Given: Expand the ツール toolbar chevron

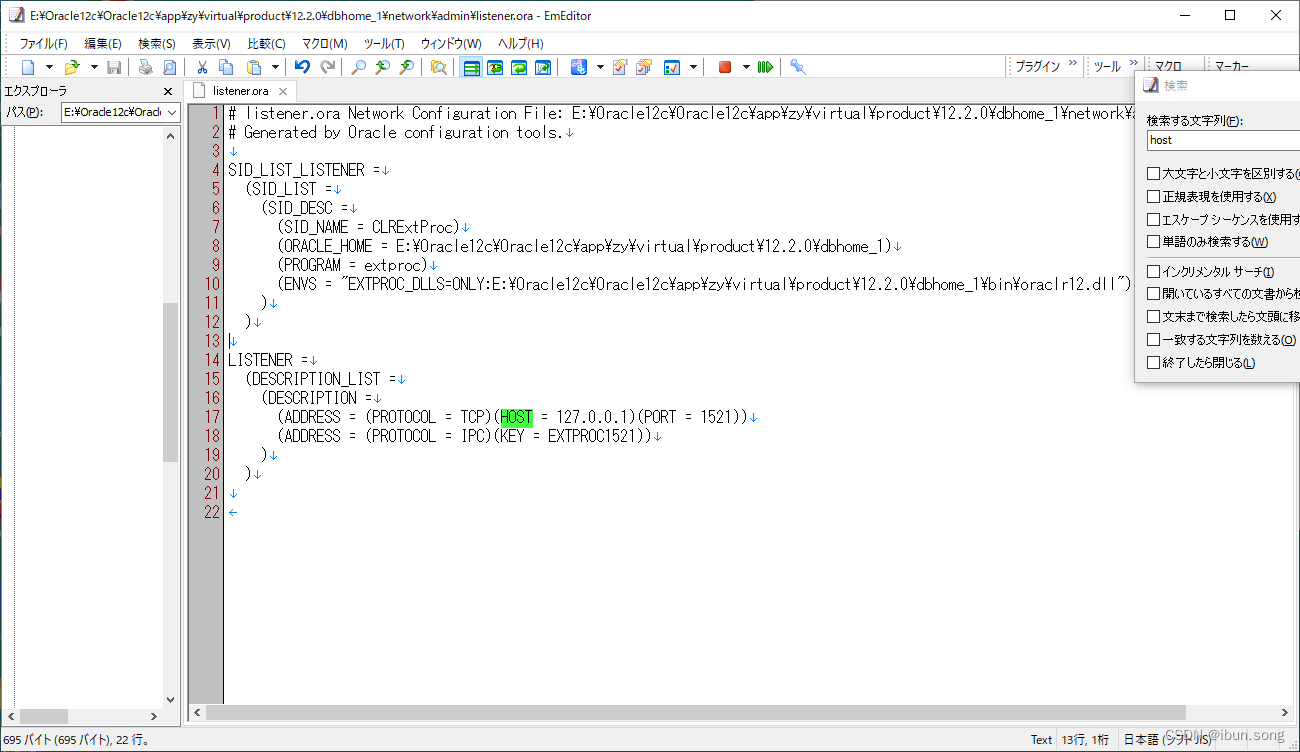Looking at the screenshot, I should pos(1133,64).
